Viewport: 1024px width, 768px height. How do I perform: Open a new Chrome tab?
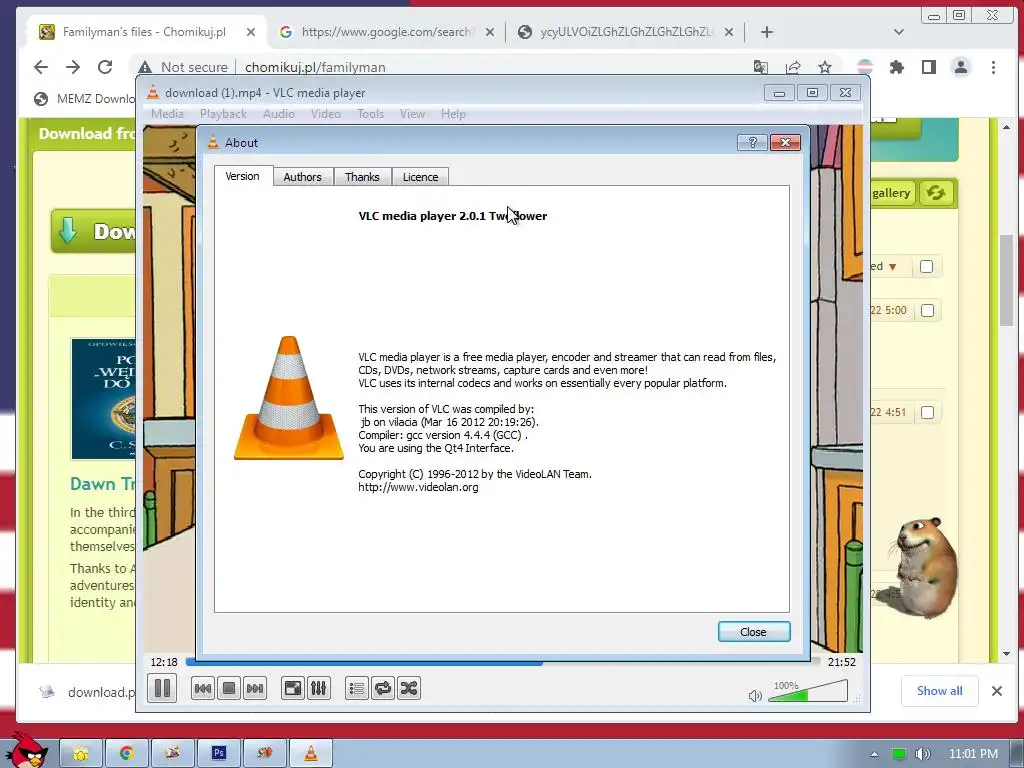pos(767,32)
